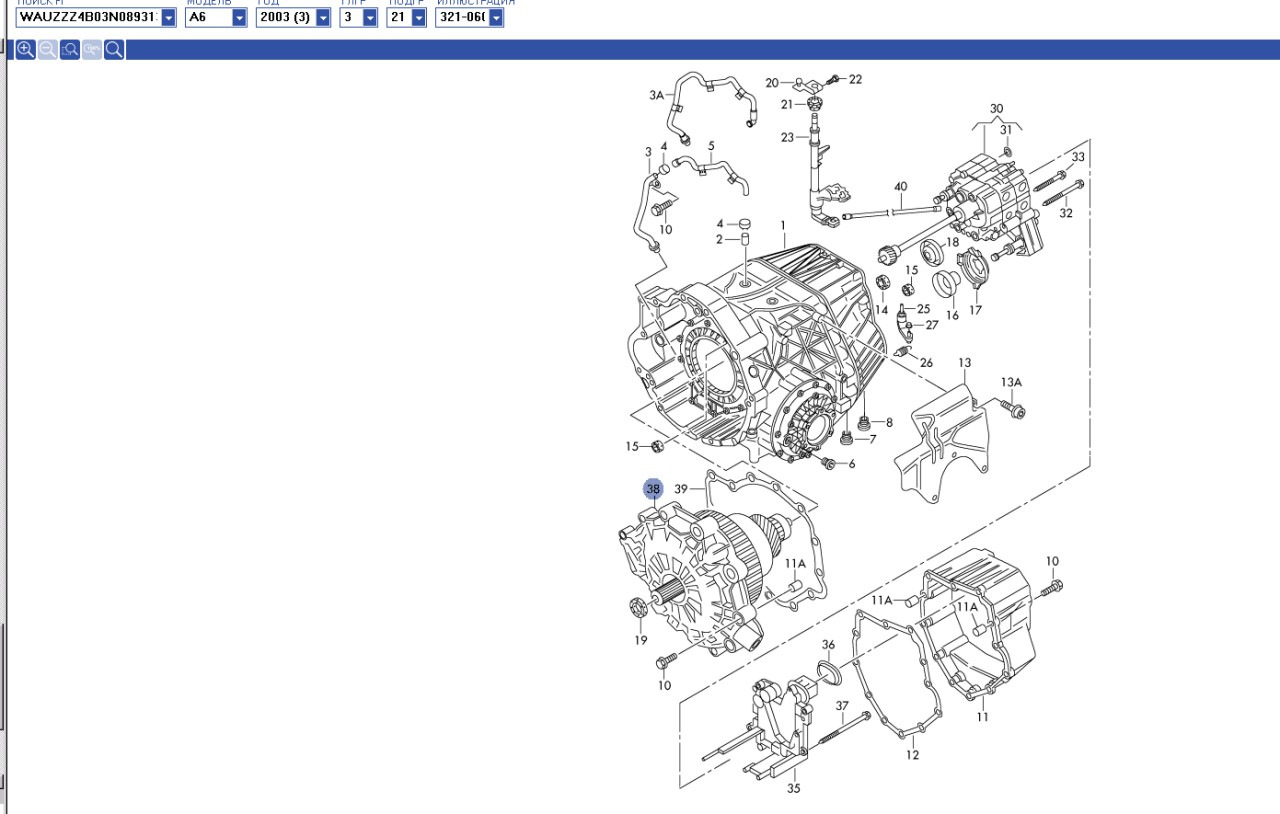
Task: Expand the main group dropdown showing 3
Action: [x=370, y=18]
